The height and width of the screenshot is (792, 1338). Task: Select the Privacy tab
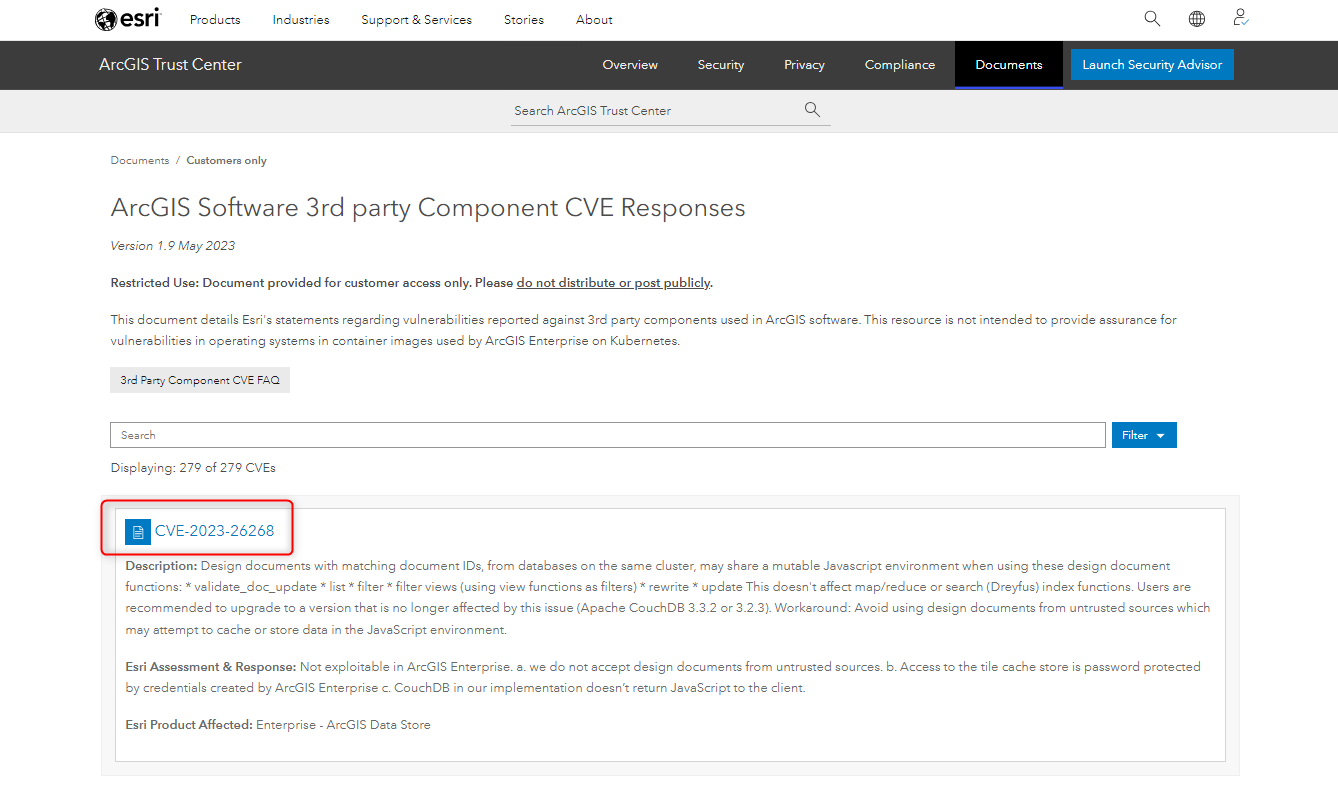coord(804,65)
